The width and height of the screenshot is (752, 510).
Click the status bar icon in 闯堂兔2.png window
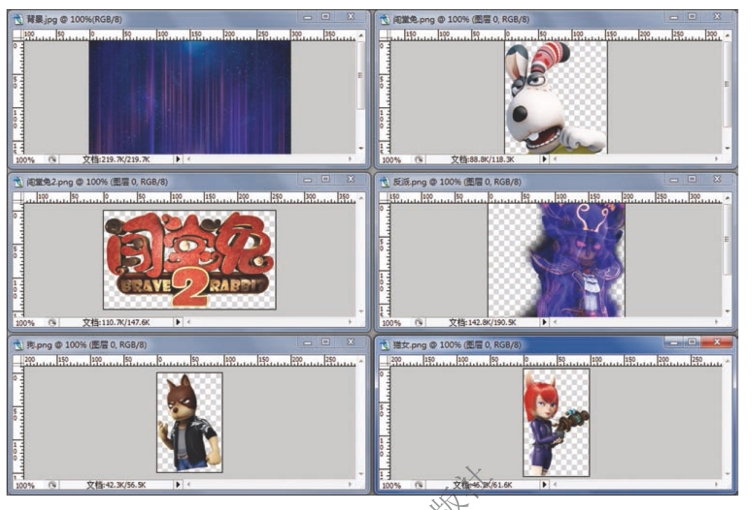pos(53,323)
